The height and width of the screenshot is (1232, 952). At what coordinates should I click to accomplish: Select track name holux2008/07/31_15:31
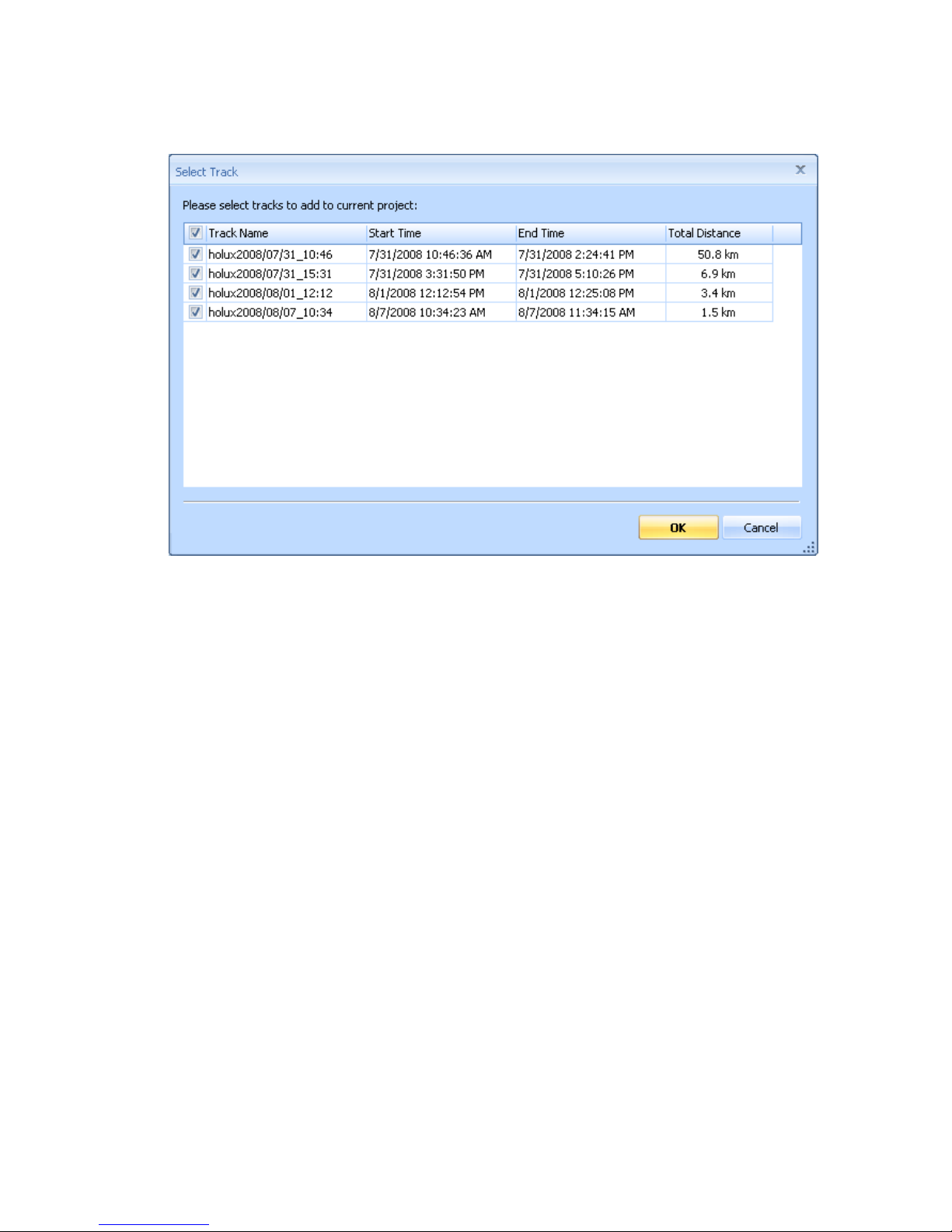[x=270, y=274]
